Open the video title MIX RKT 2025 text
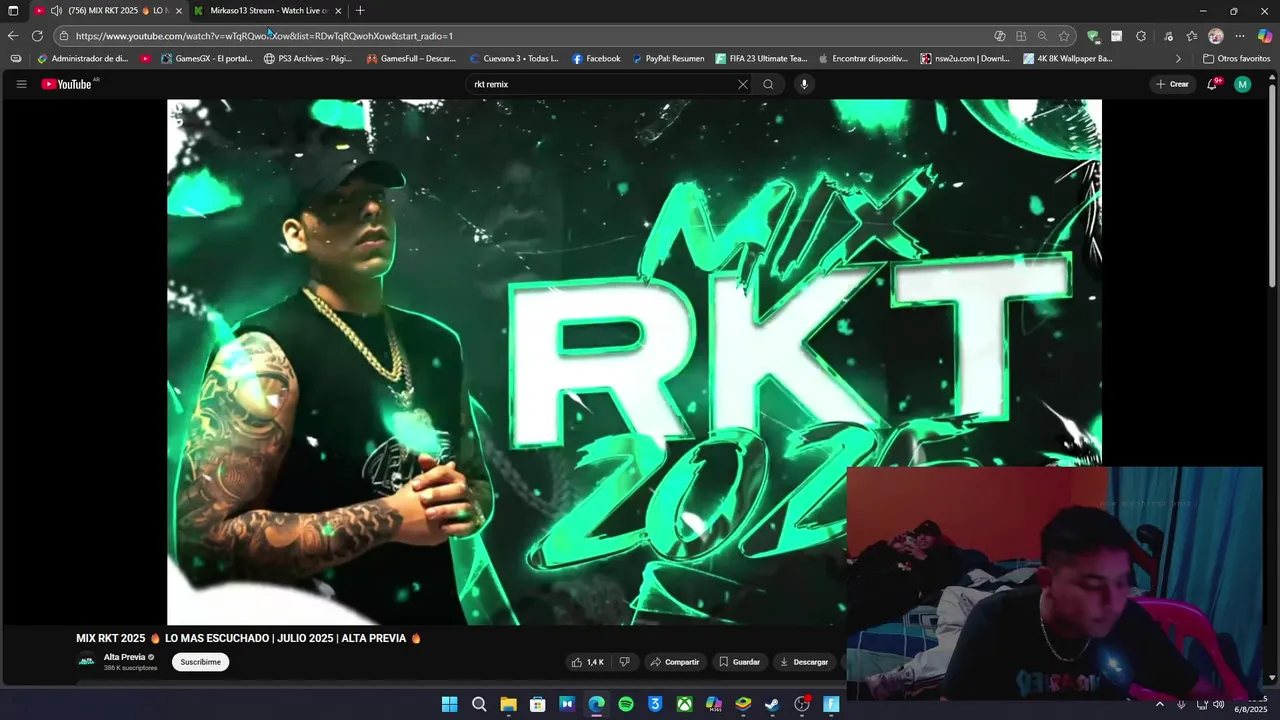 248,638
